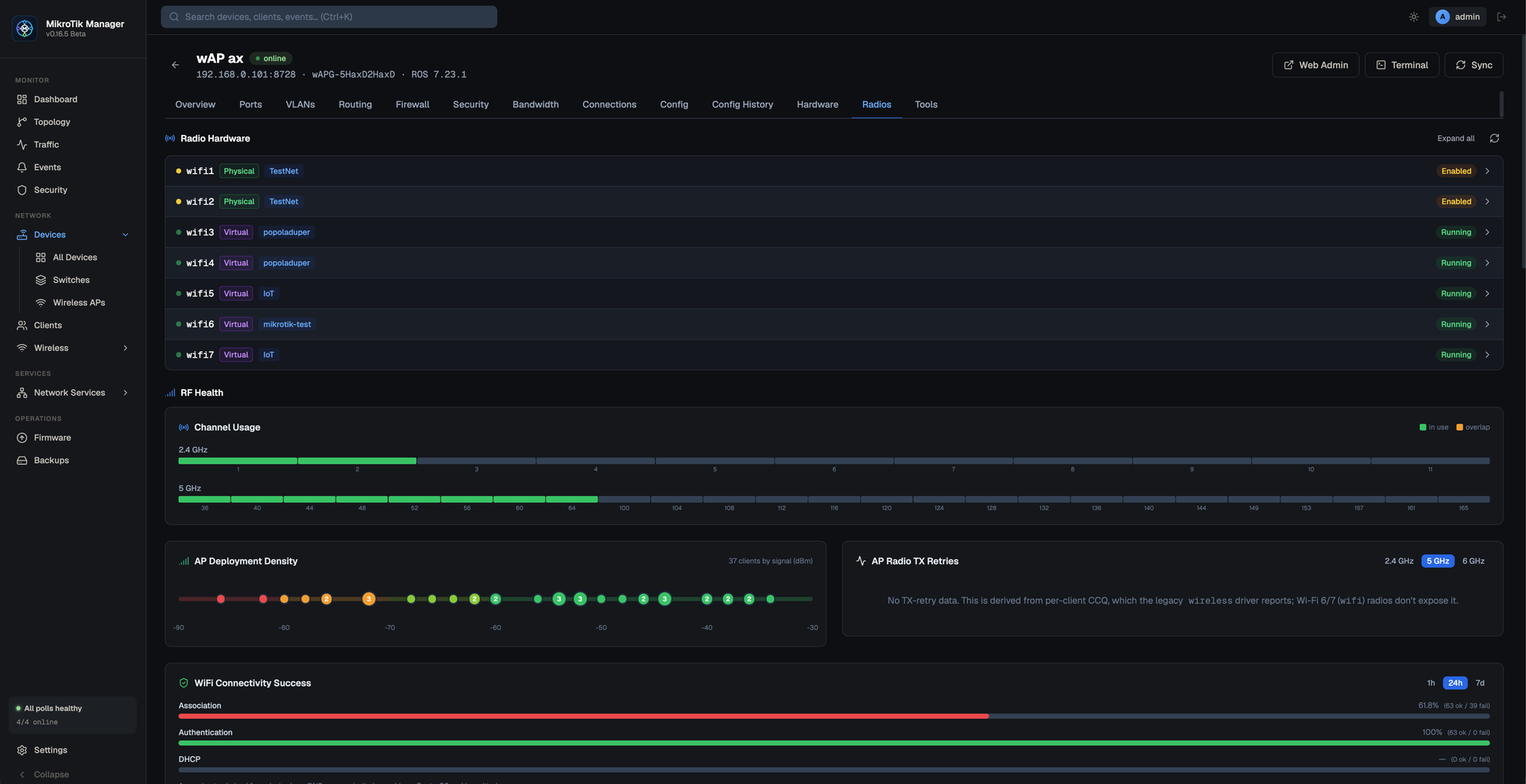Refresh Radio Hardware list icon

[x=1494, y=138]
